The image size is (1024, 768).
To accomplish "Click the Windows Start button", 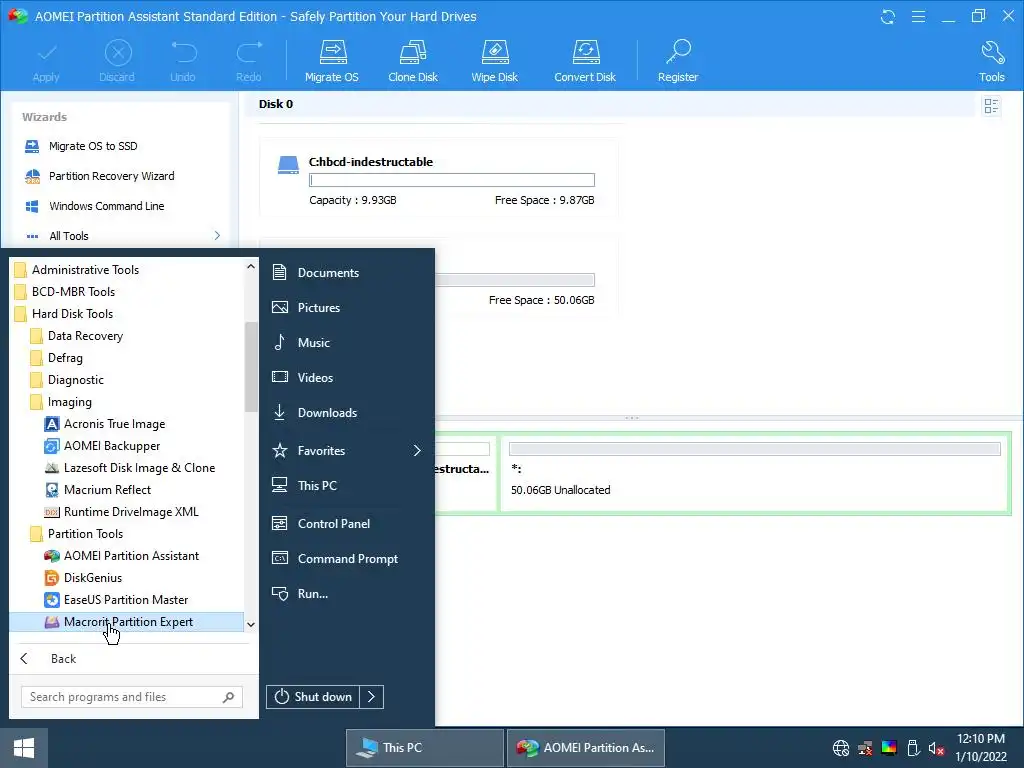I will coord(24,748).
